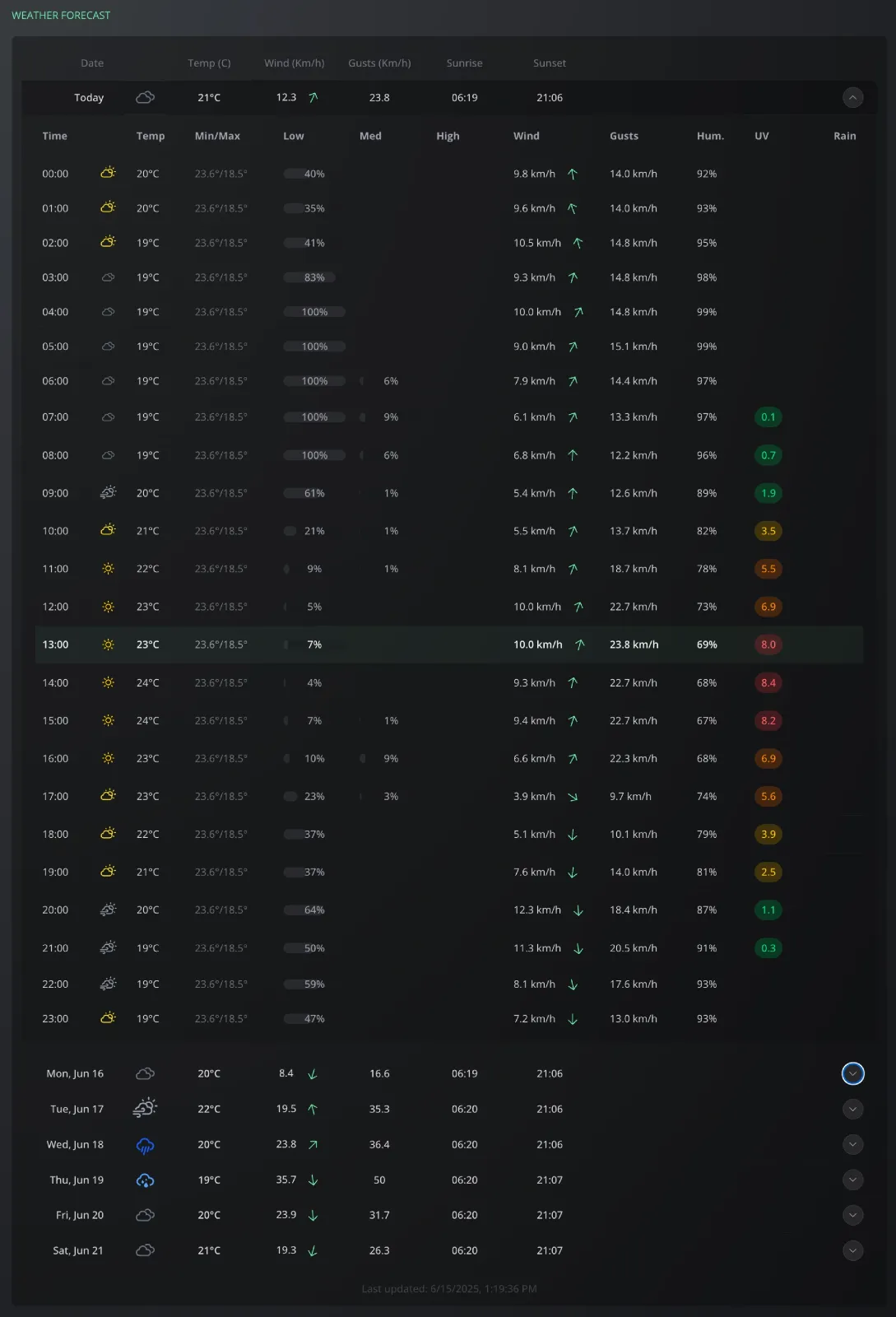Expand the Wed, Jun 18 forecast
Viewport: 896px width, 1317px height.
852,1145
